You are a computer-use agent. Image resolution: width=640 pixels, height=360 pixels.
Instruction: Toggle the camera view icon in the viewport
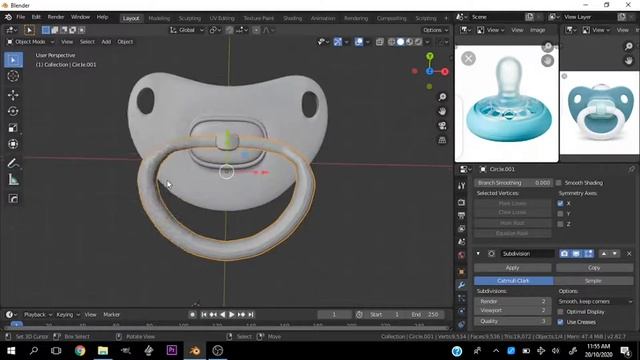(442, 126)
